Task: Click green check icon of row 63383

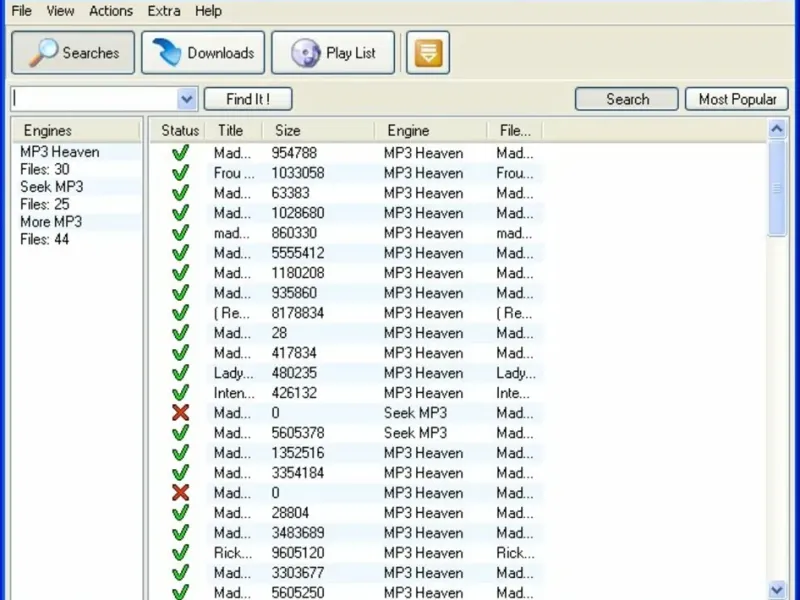Action: pos(180,193)
